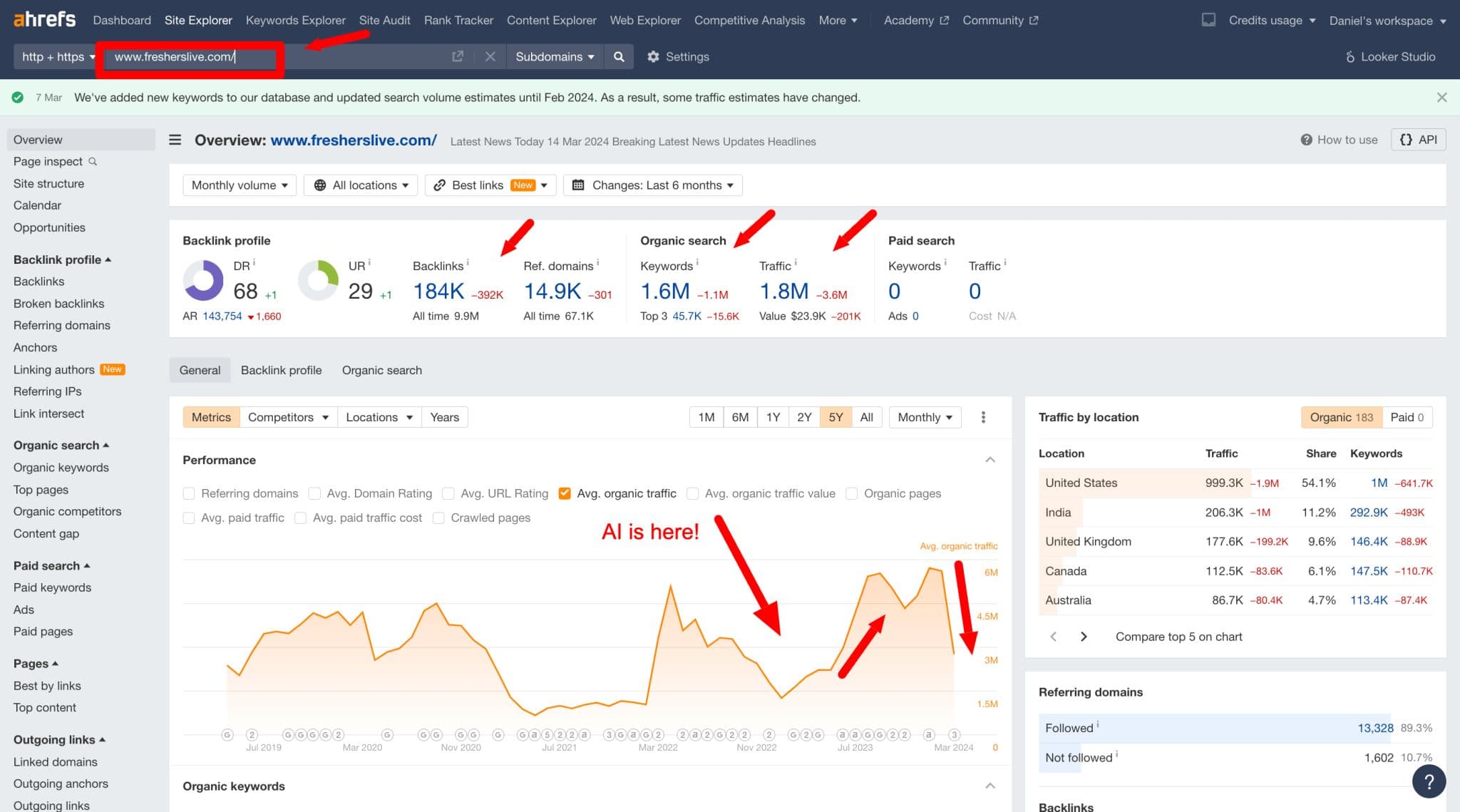
Task: Click the external link open icon
Action: (x=457, y=57)
